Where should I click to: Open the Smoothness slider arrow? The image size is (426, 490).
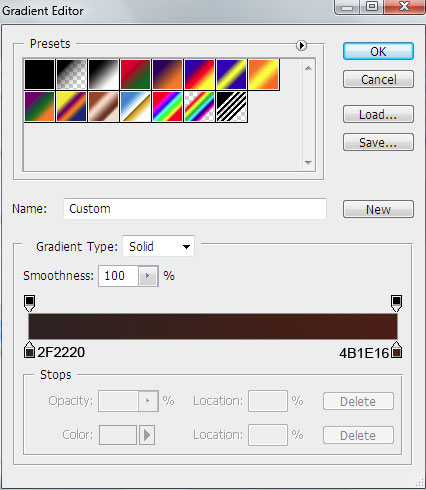pyautogui.click(x=148, y=276)
